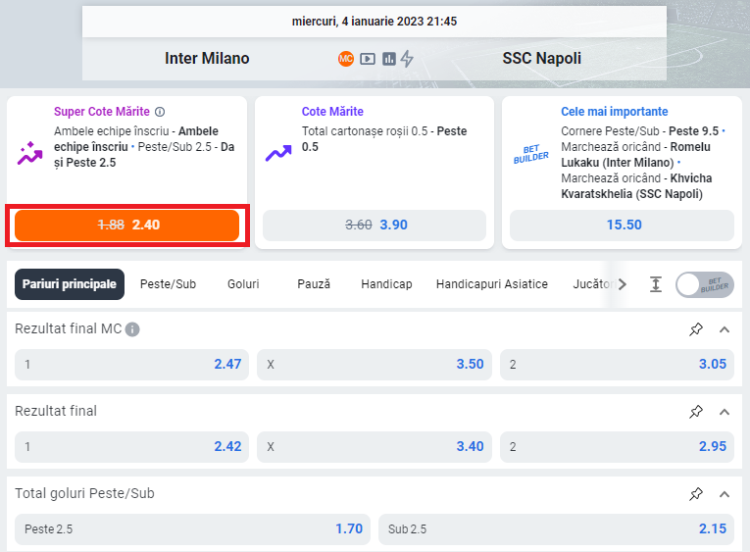Select the Super Cote Mărite 2.40 odds button
The image size is (750, 552).
[127, 225]
